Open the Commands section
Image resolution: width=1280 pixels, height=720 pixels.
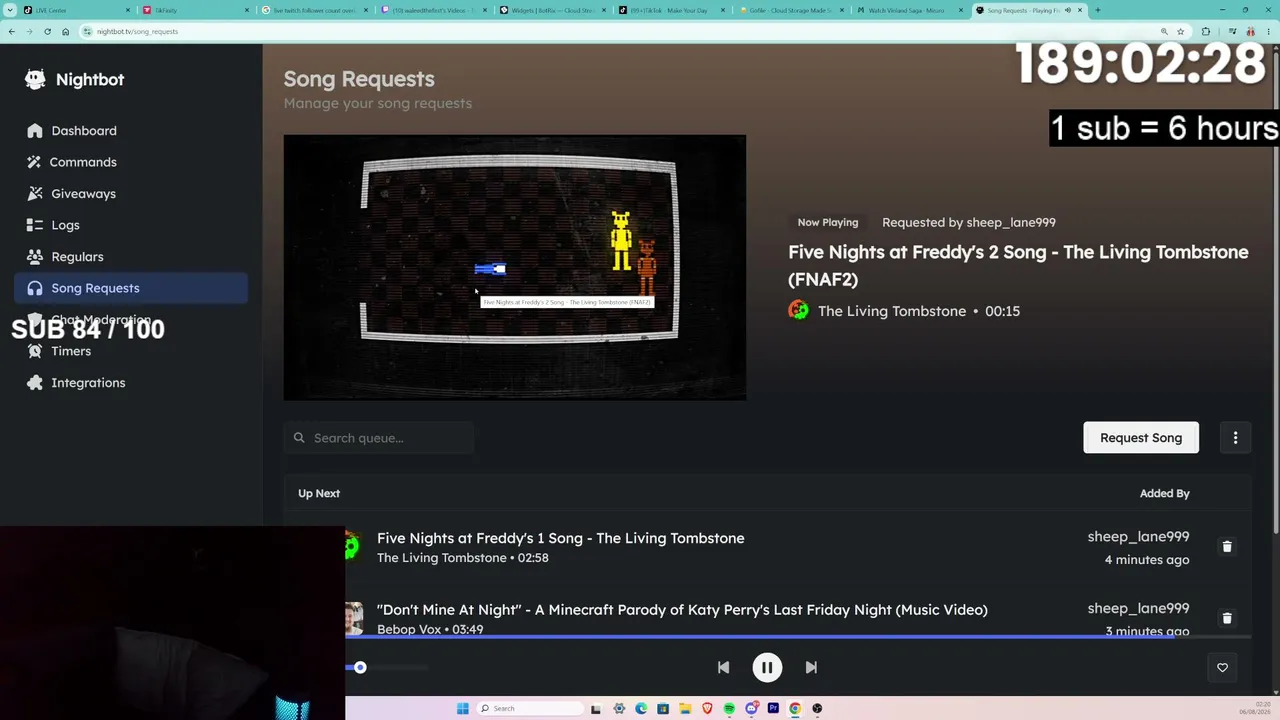[x=131, y=162]
